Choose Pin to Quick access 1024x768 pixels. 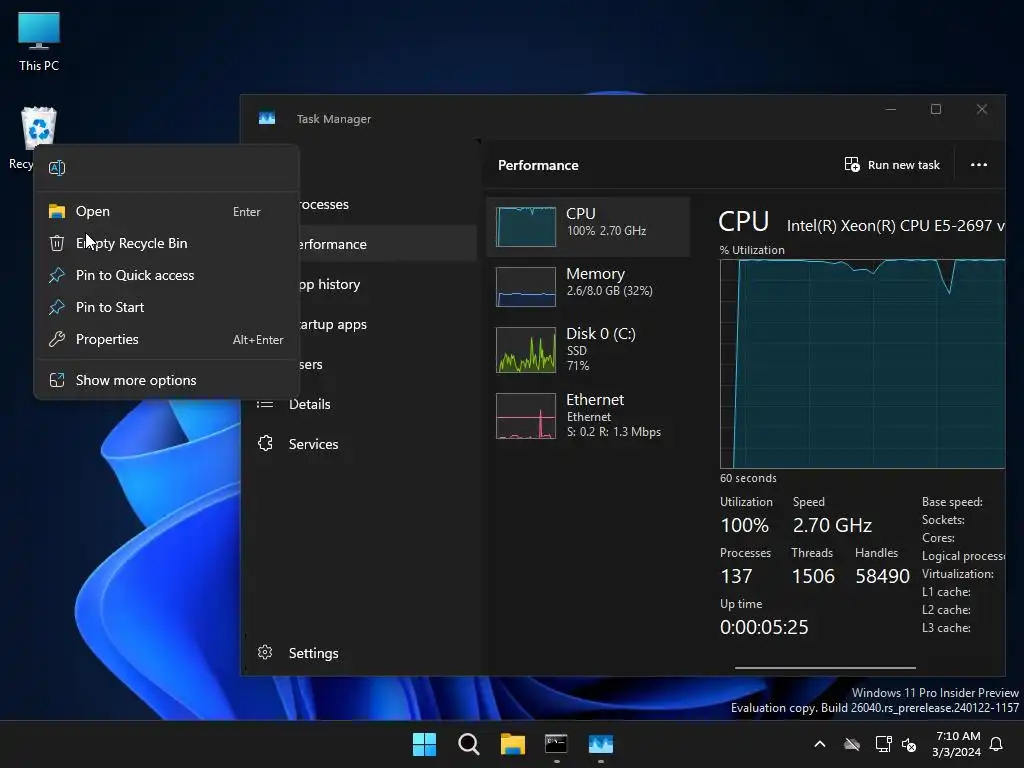[167, 275]
